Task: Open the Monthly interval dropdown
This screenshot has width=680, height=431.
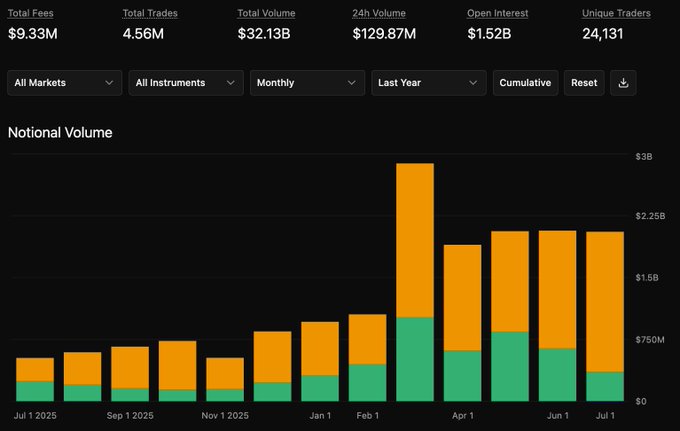Action: tap(307, 83)
